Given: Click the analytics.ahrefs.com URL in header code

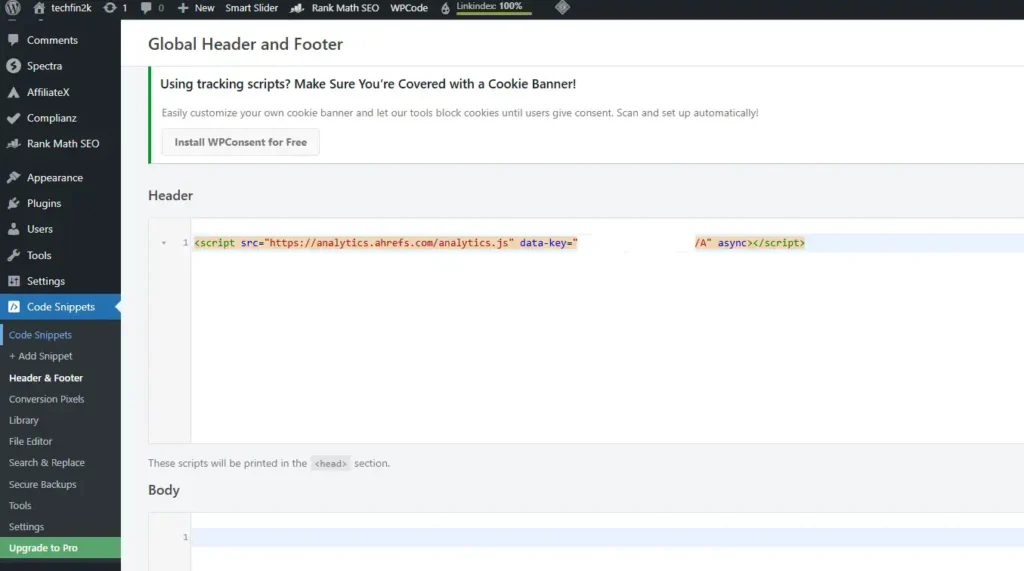Looking at the screenshot, I should tap(391, 242).
